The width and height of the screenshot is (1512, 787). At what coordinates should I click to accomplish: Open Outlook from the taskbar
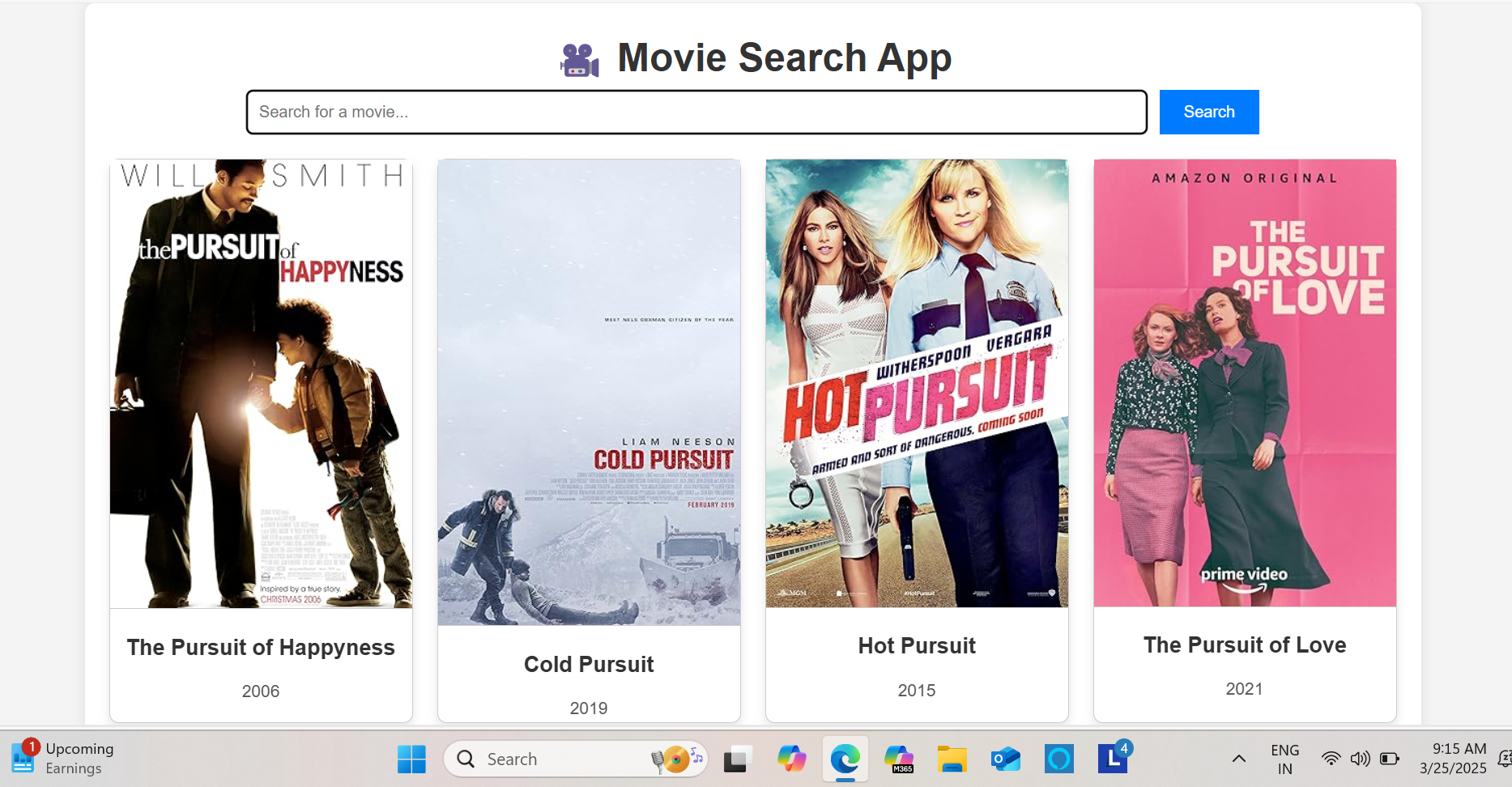(x=1005, y=759)
